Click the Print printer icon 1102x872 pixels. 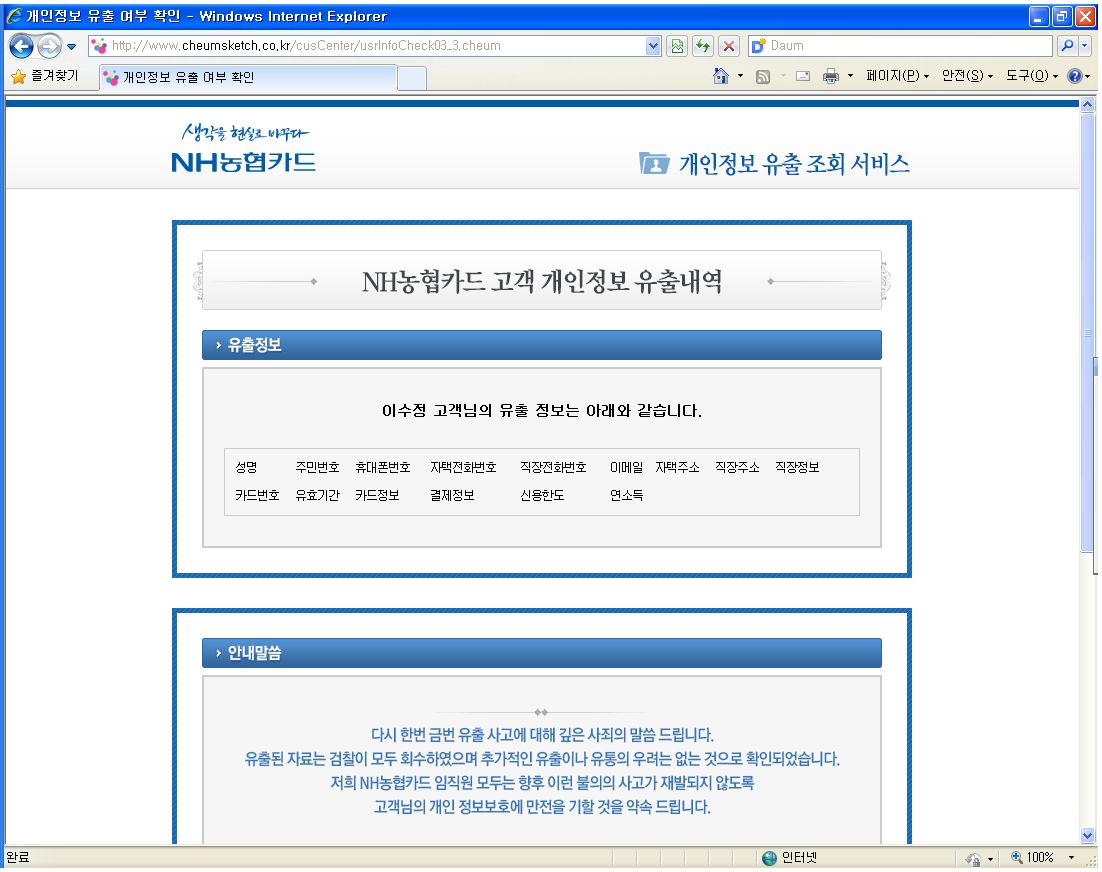point(831,76)
